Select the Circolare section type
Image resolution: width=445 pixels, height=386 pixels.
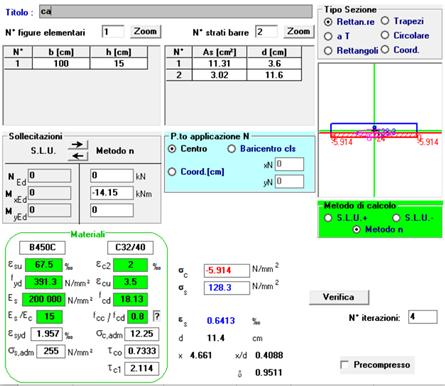click(405, 35)
